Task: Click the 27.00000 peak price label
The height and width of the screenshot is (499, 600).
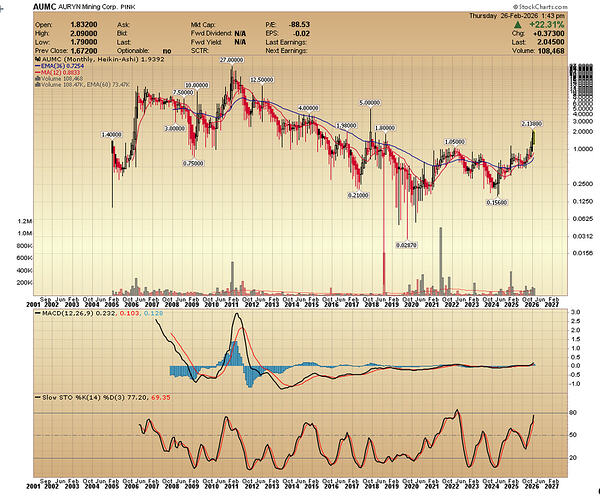Action: click(232, 60)
